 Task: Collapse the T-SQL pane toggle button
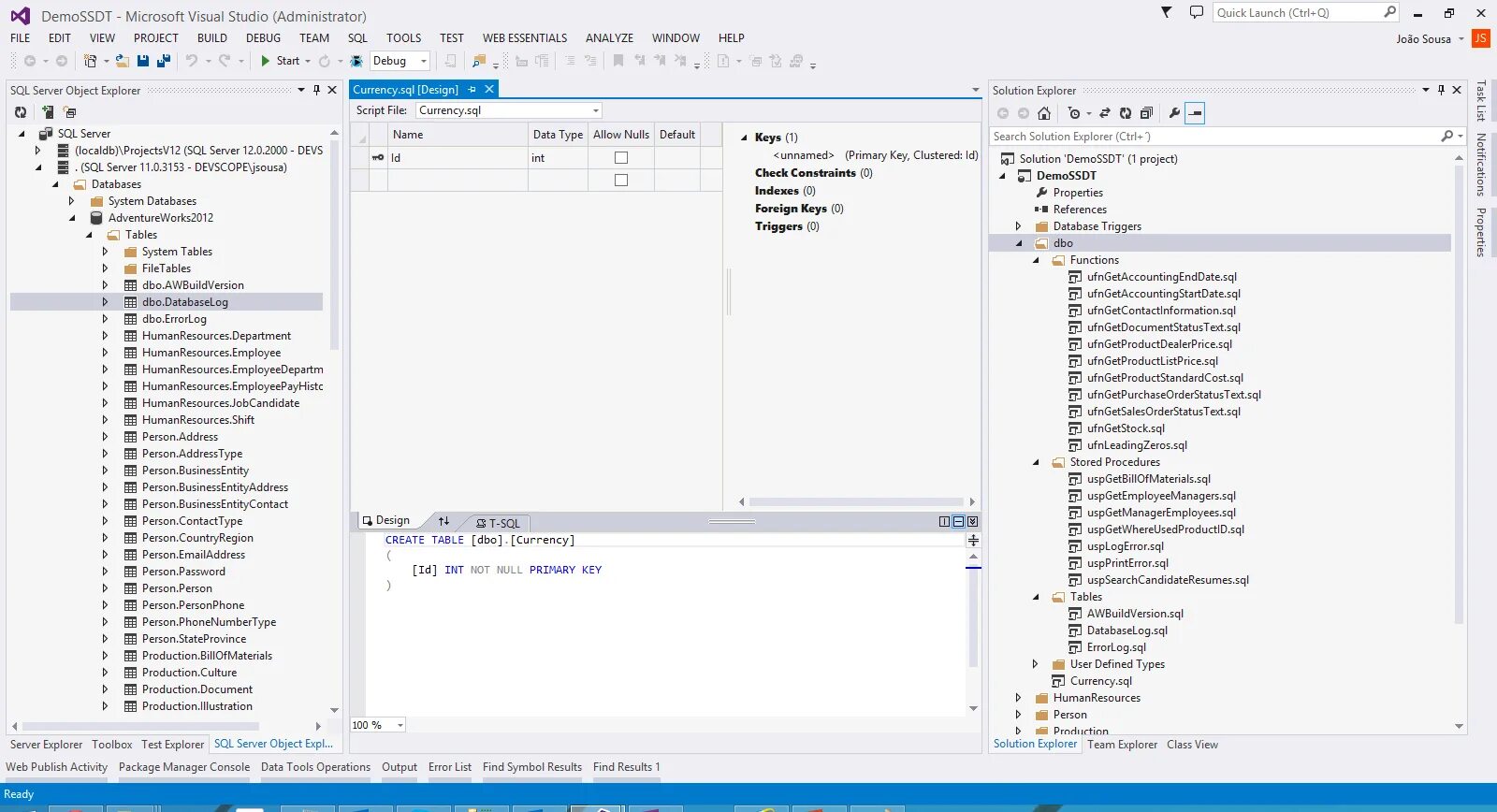click(972, 522)
